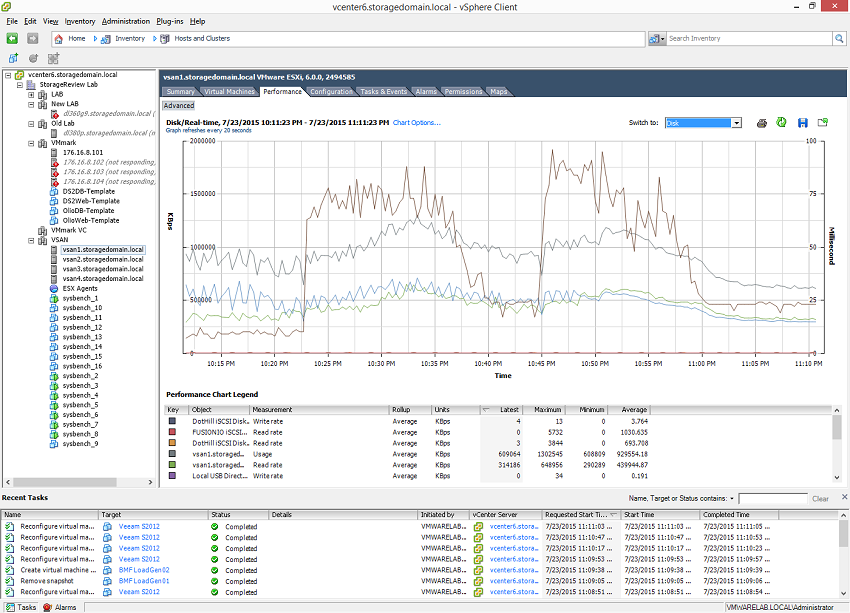Click the recent tasks filter text field
Screen dimensions: 850x613
772,499
